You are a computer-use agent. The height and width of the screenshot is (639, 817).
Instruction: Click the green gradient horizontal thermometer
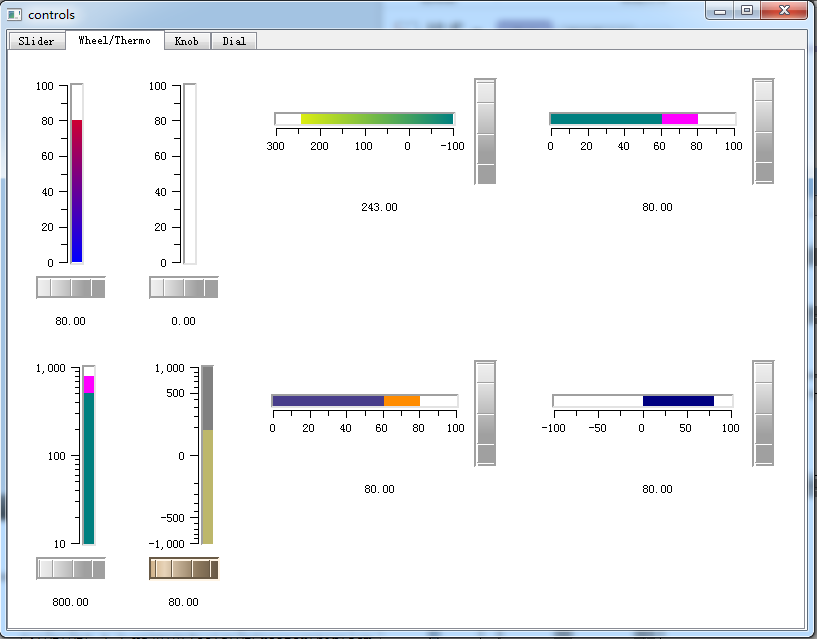point(377,119)
